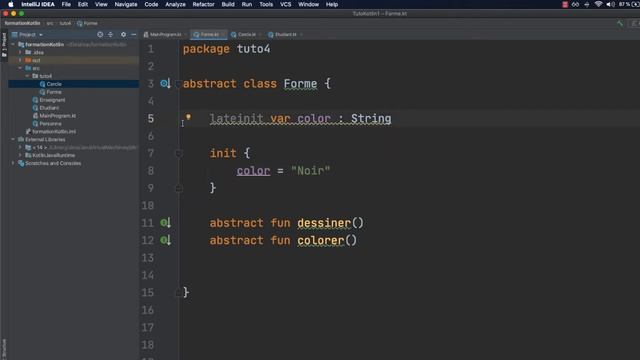Image resolution: width=640 pixels, height=360 pixels.
Task: Toggle the Structure tool window side tab
Action: tap(4, 348)
